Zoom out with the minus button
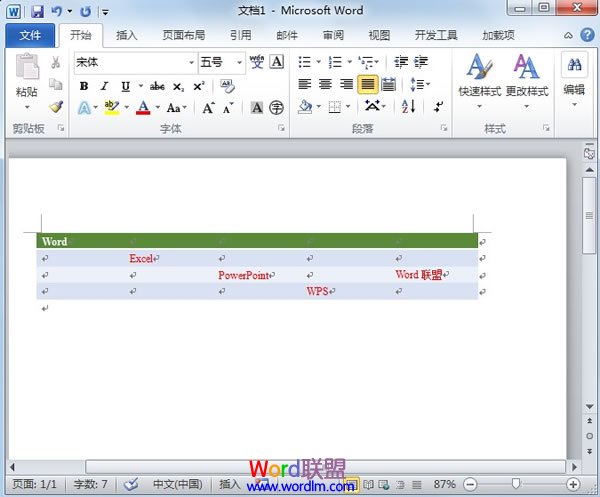Image resolution: width=600 pixels, height=497 pixels. pos(470,485)
